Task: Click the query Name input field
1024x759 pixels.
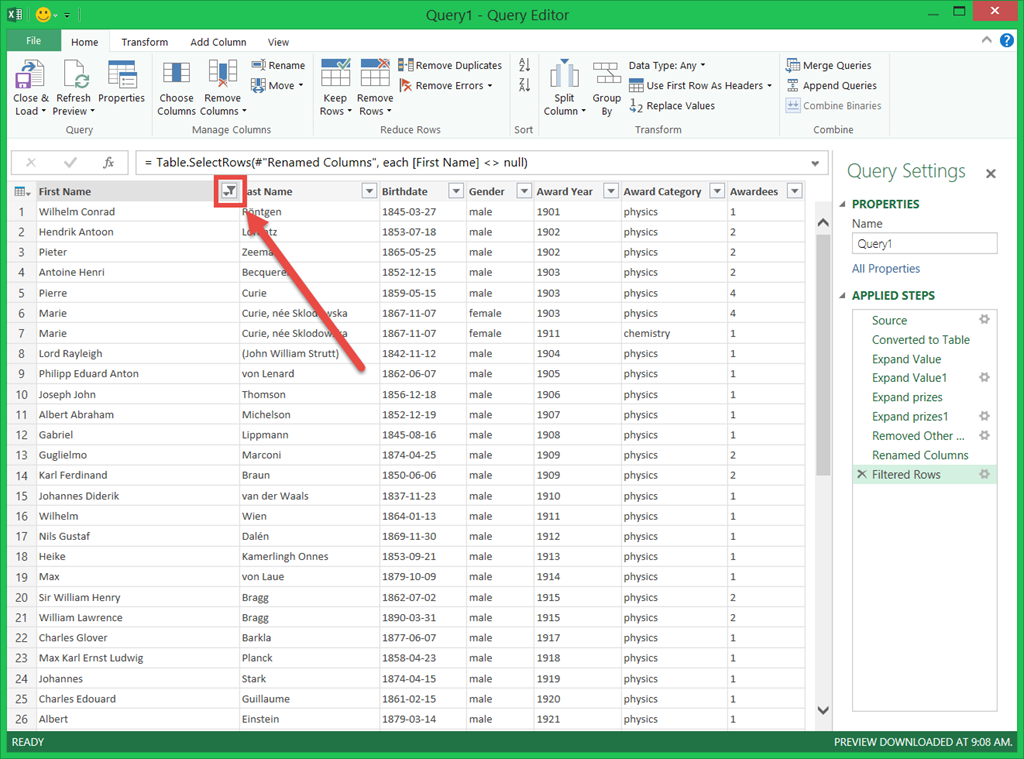Action: 924,243
